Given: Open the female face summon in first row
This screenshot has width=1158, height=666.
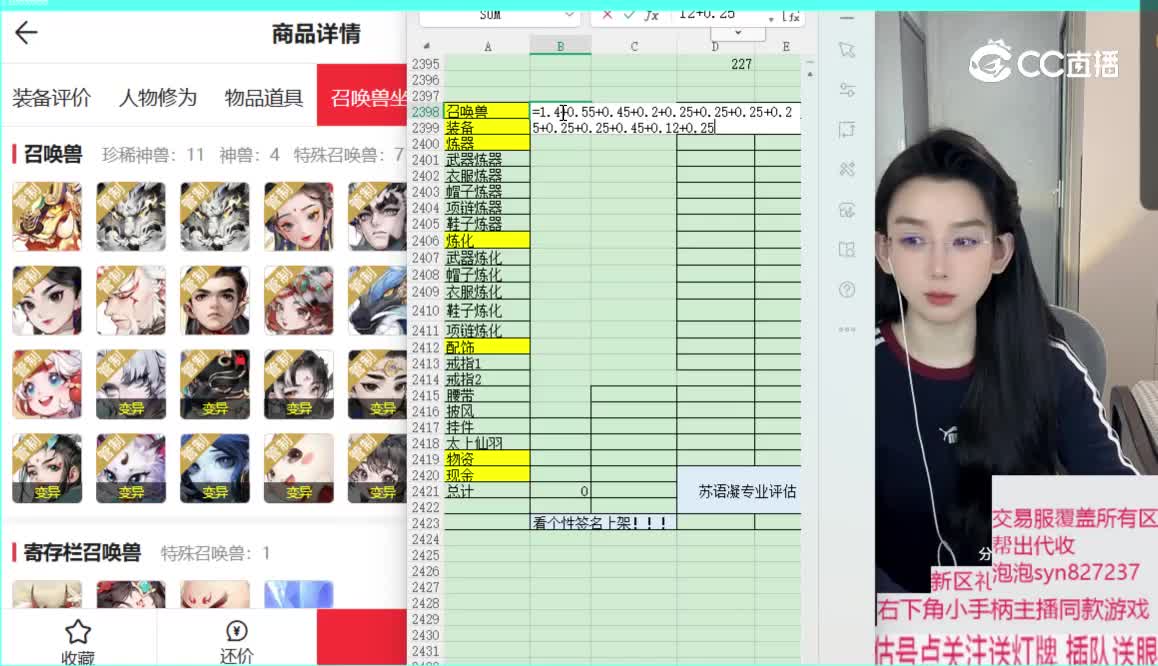Looking at the screenshot, I should pos(298,216).
